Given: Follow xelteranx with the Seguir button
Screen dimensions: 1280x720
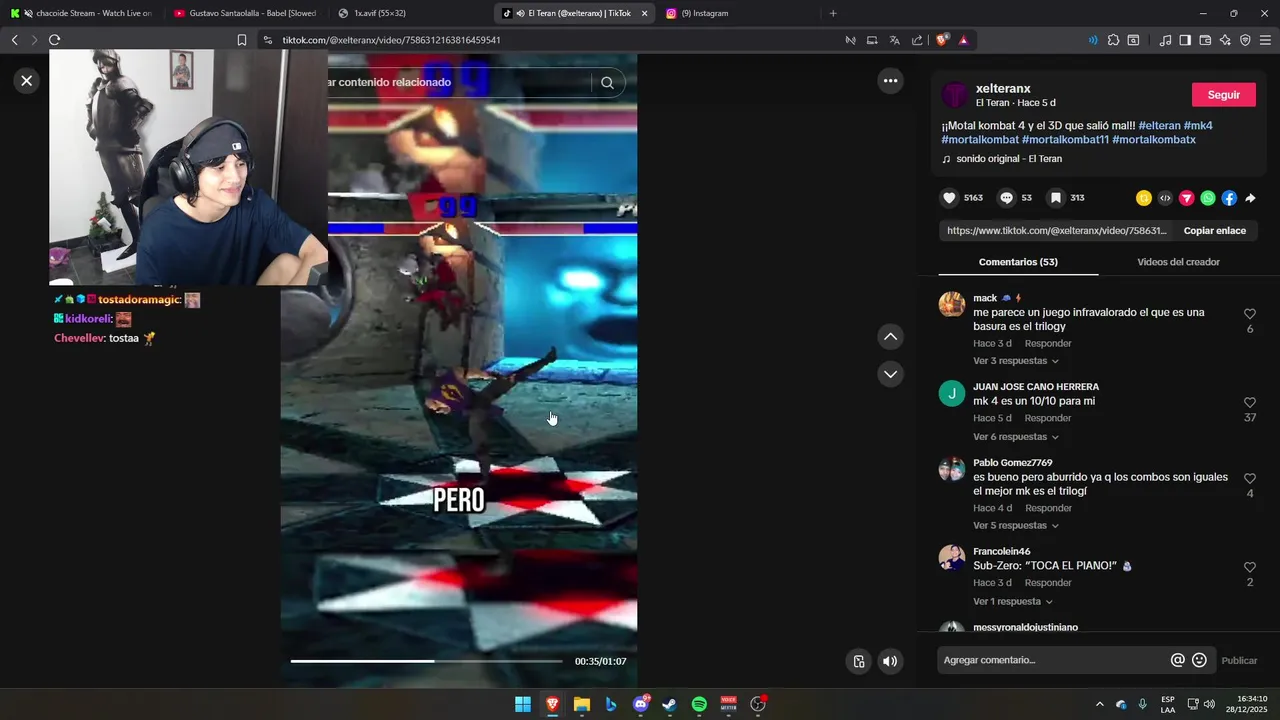Looking at the screenshot, I should (x=1224, y=95).
